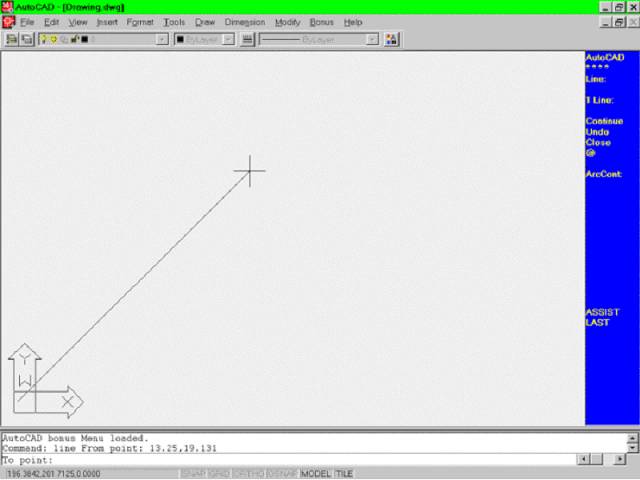Toggle layer freeze sun icon
The height and width of the screenshot is (480, 640).
pos(53,39)
